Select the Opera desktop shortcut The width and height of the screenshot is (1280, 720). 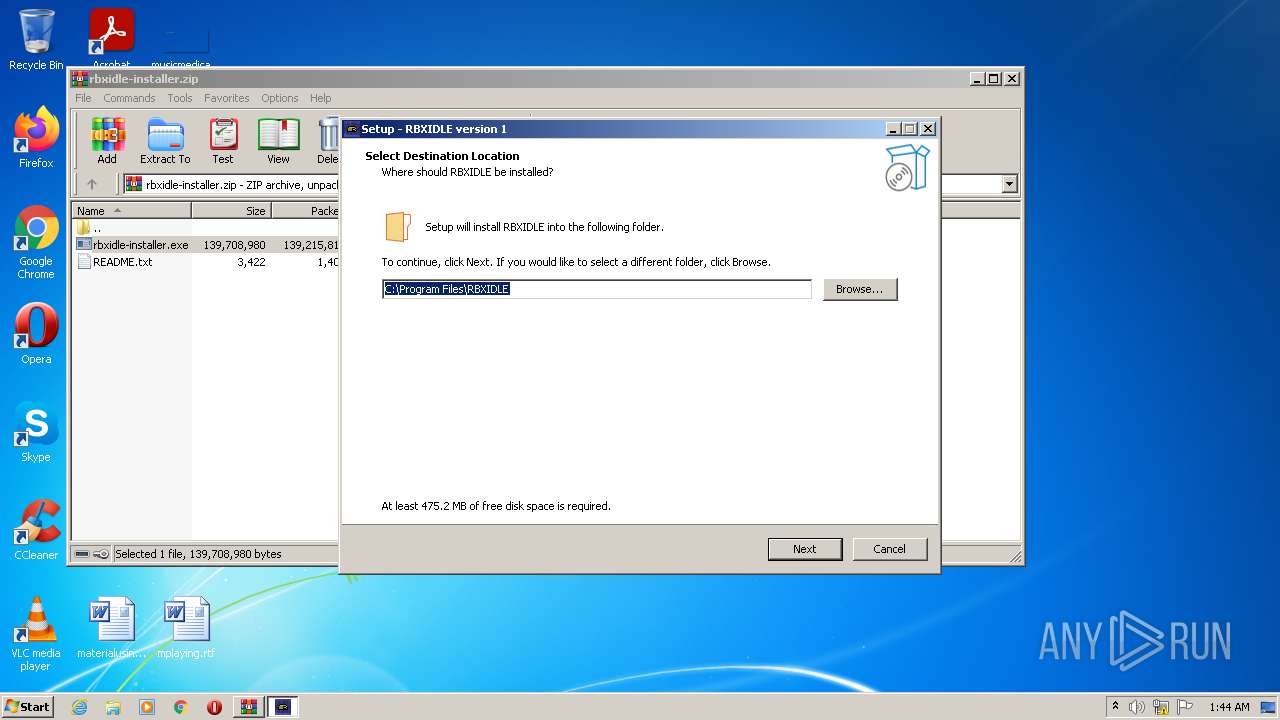36,334
